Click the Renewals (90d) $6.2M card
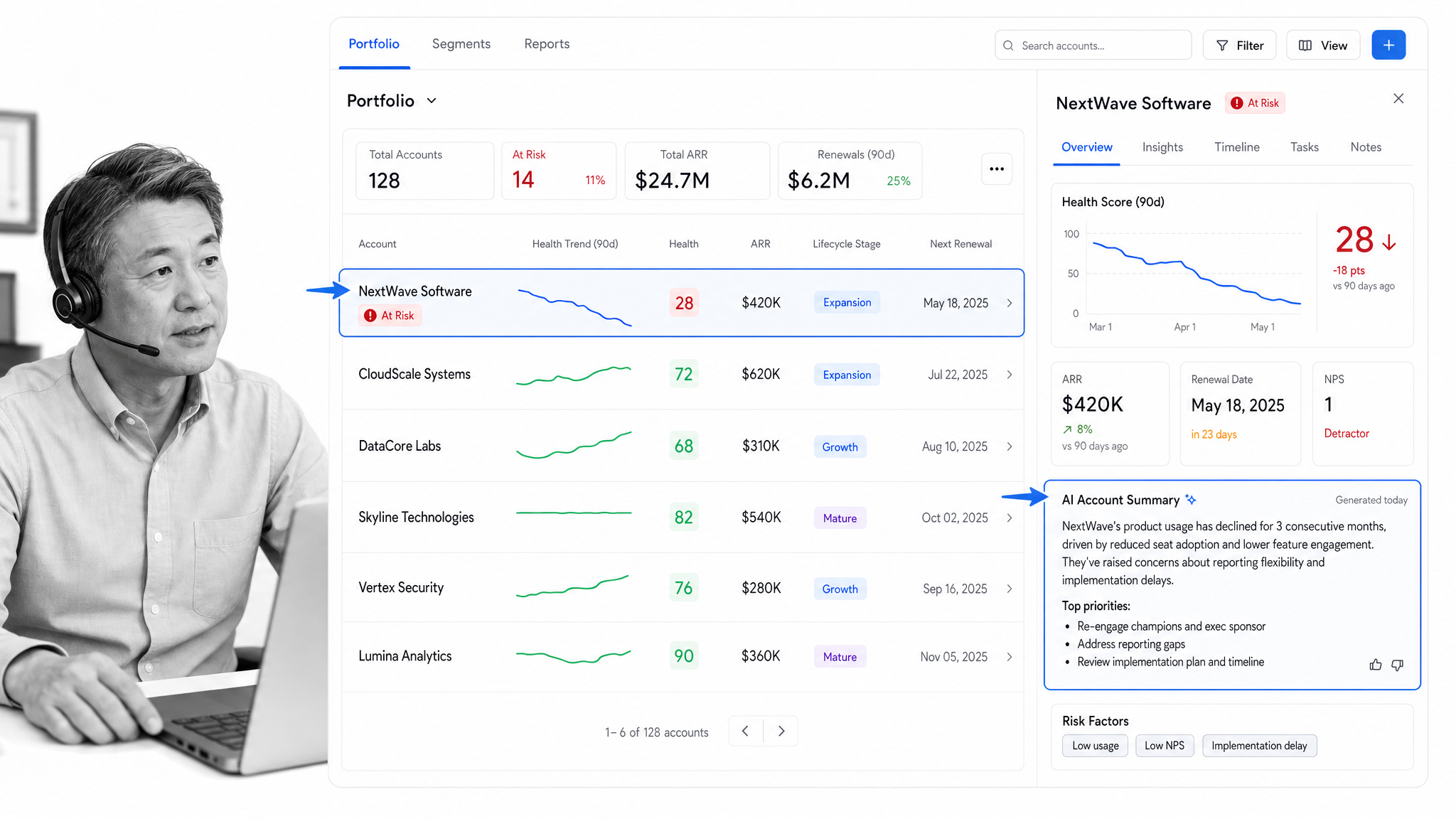Image resolution: width=1456 pixels, height=819 pixels. (850, 171)
